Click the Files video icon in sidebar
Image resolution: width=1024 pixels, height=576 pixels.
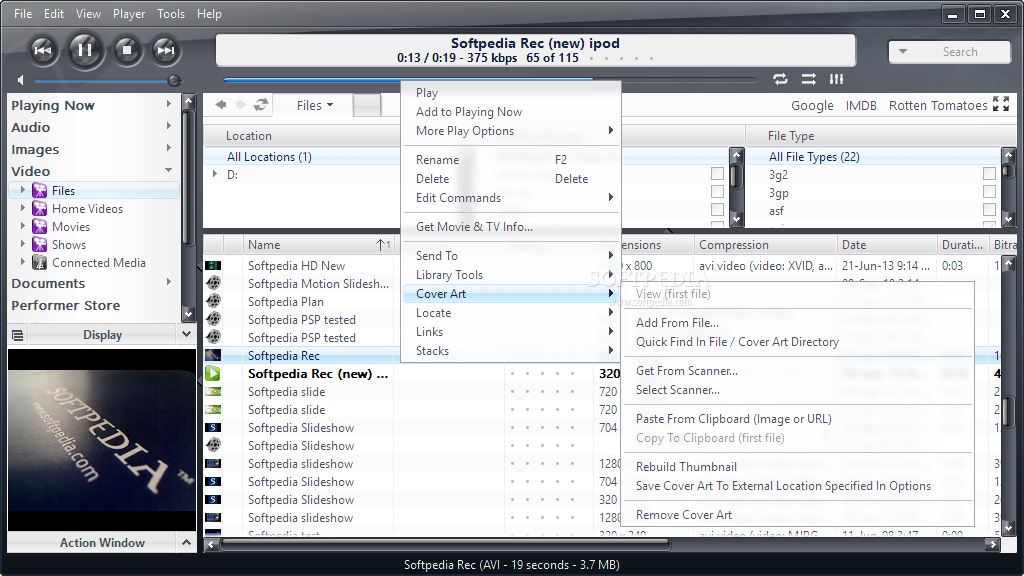click(40, 191)
